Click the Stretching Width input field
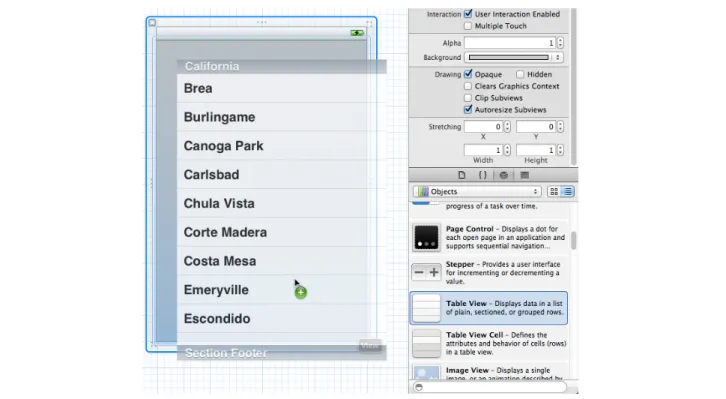This screenshot has width=726, height=399. tap(484, 150)
